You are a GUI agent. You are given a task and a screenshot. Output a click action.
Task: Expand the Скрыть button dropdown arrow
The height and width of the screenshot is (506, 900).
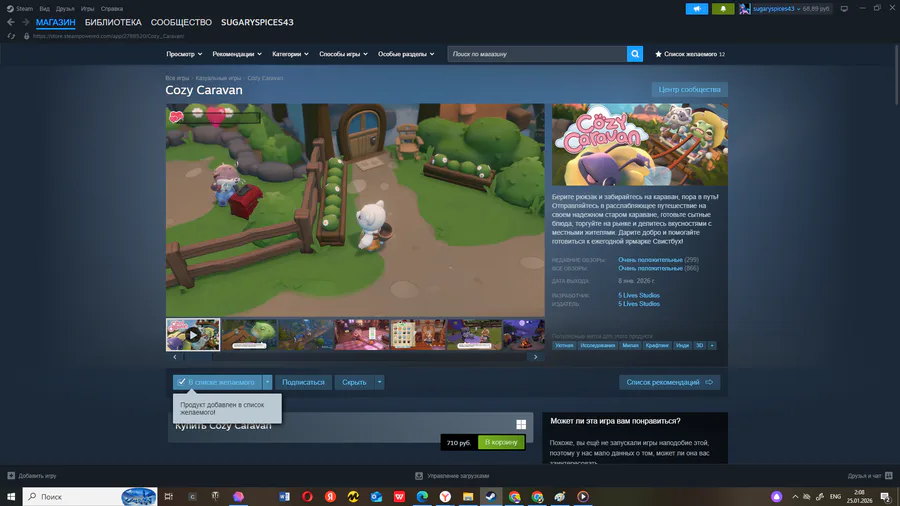(379, 382)
